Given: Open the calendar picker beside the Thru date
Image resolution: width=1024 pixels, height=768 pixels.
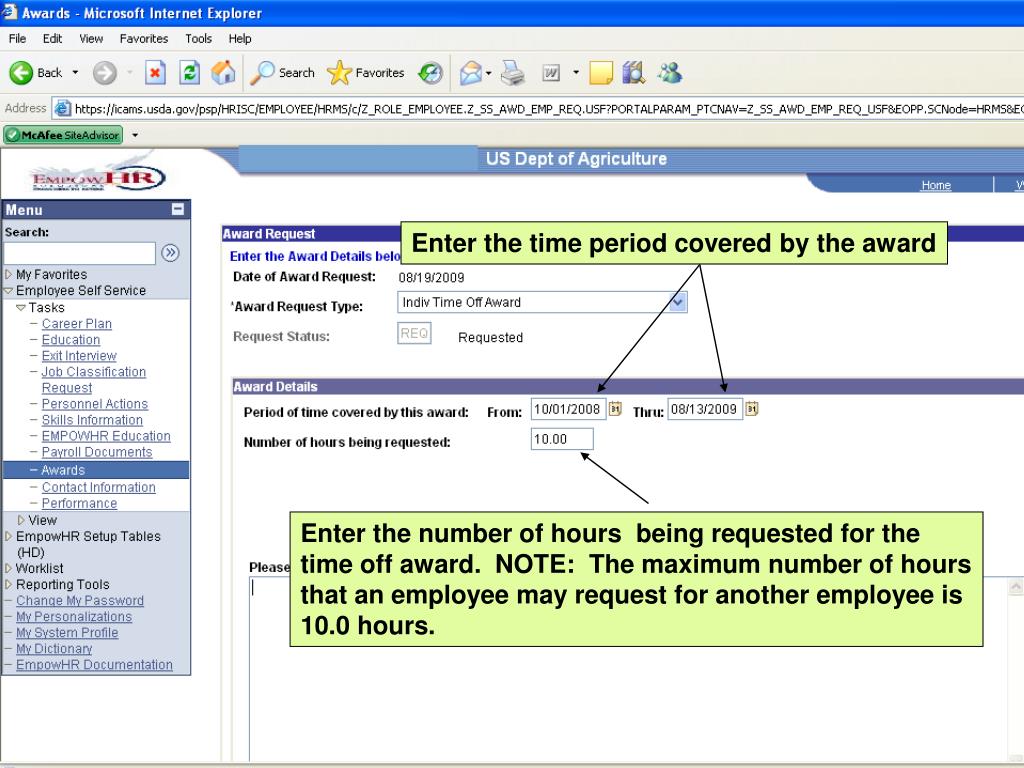Looking at the screenshot, I should click(x=751, y=409).
